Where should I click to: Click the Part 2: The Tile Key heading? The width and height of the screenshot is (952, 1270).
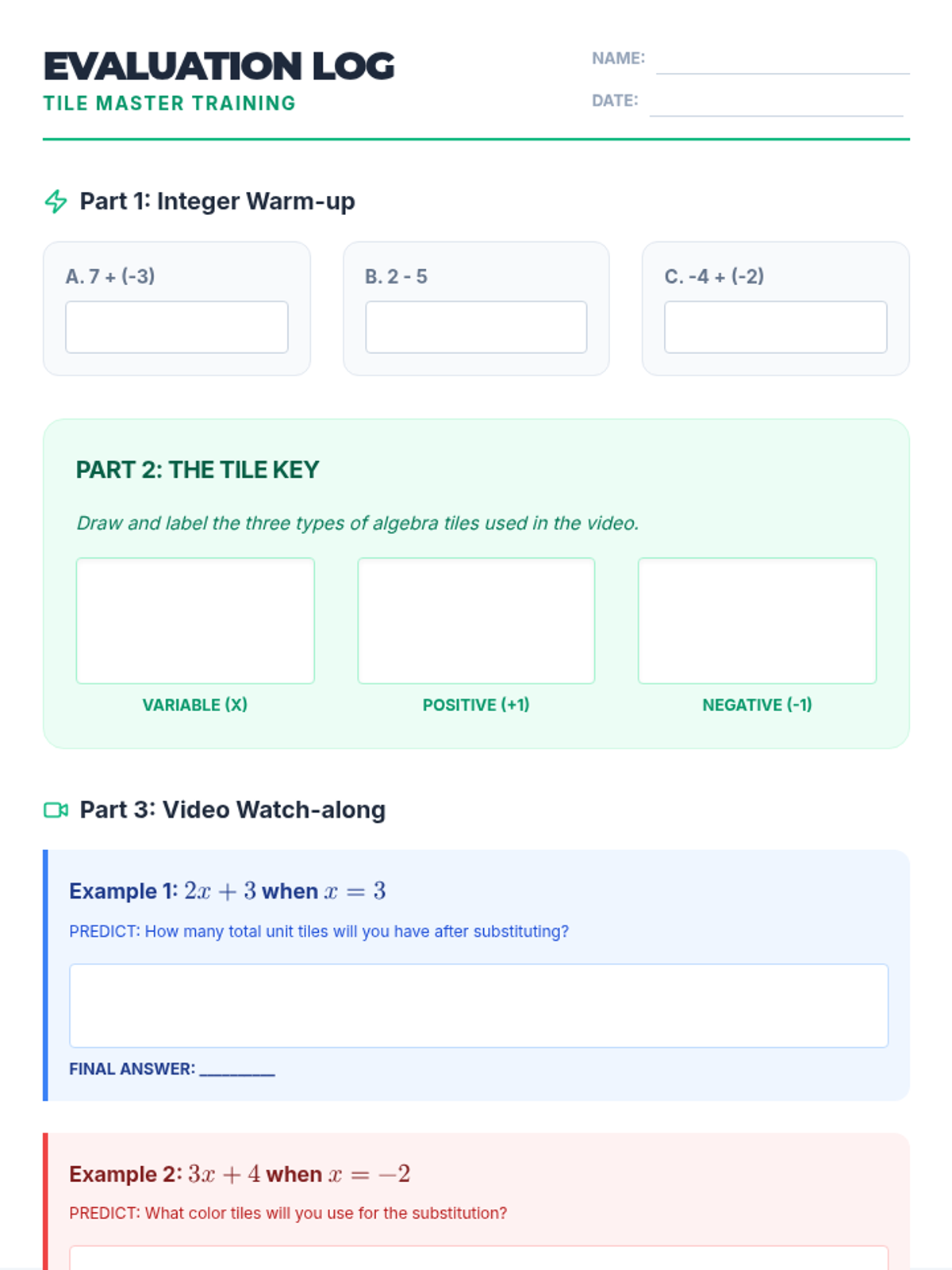pos(198,470)
